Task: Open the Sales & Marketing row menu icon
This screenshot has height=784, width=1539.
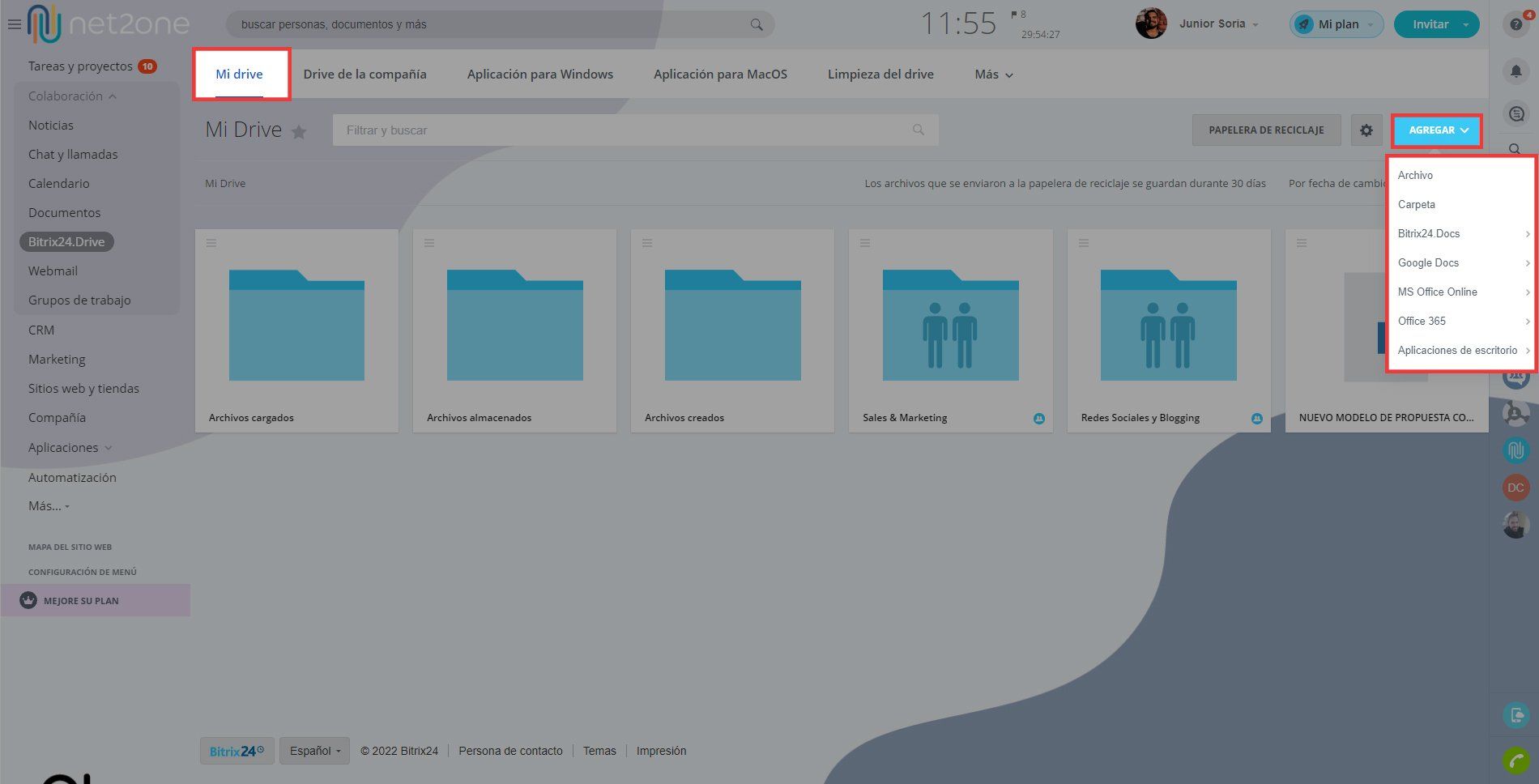Action: tap(865, 243)
